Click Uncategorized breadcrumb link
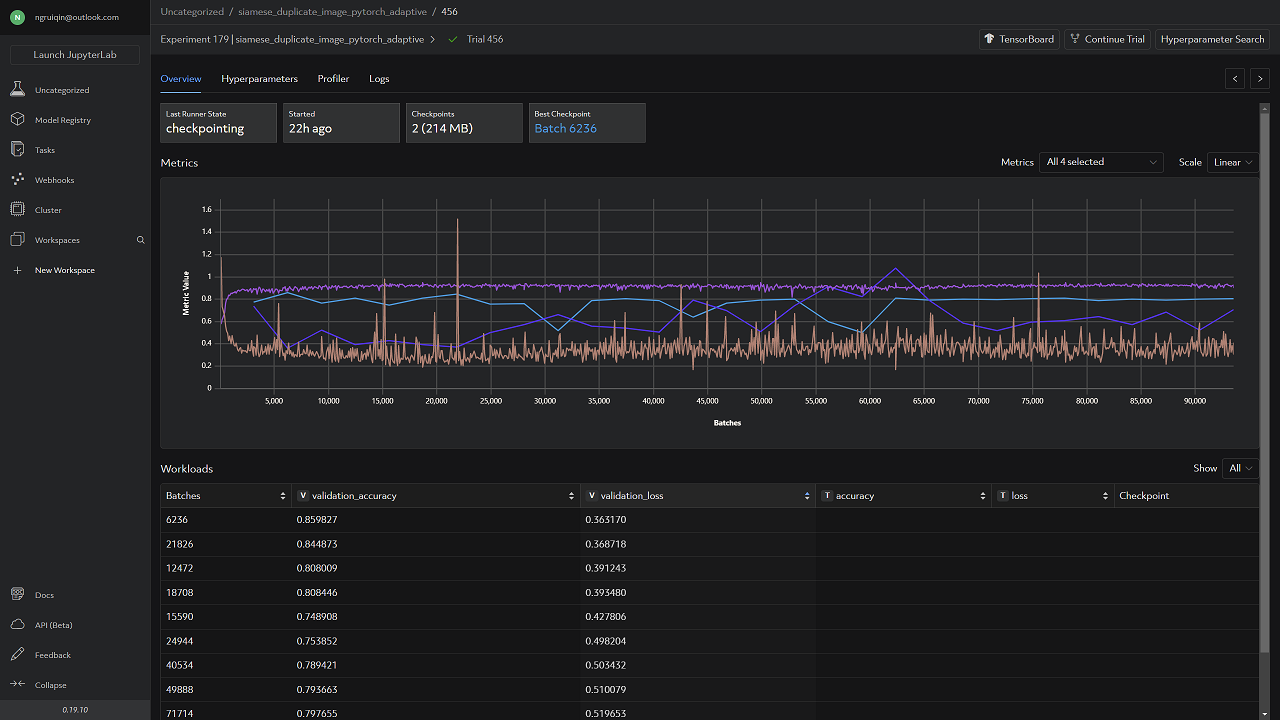The width and height of the screenshot is (1280, 720). (192, 12)
